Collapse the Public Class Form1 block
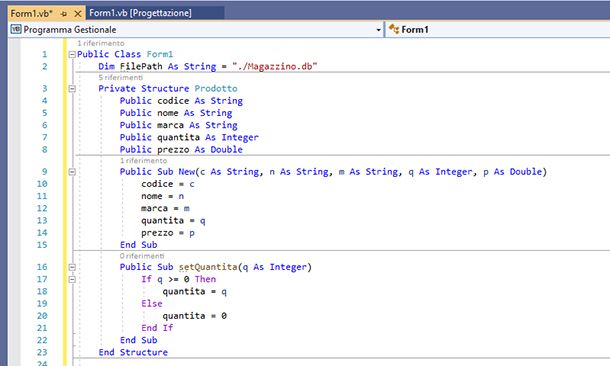Image resolution: width=610 pixels, height=366 pixels. click(72, 54)
